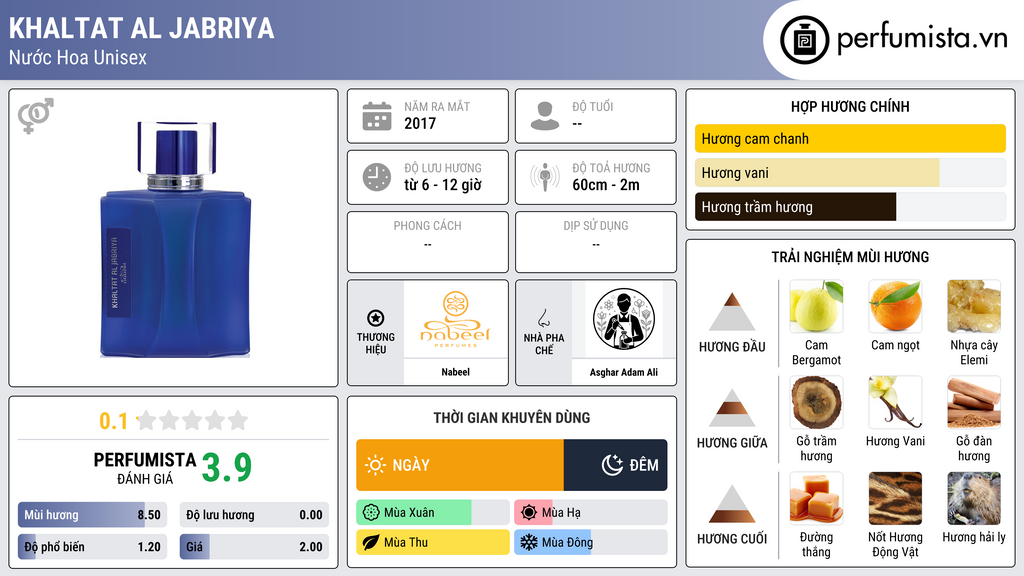The height and width of the screenshot is (576, 1024).
Task: Click the PERFUMISTA ĐÁNH GIÁ label
Action: point(144,468)
